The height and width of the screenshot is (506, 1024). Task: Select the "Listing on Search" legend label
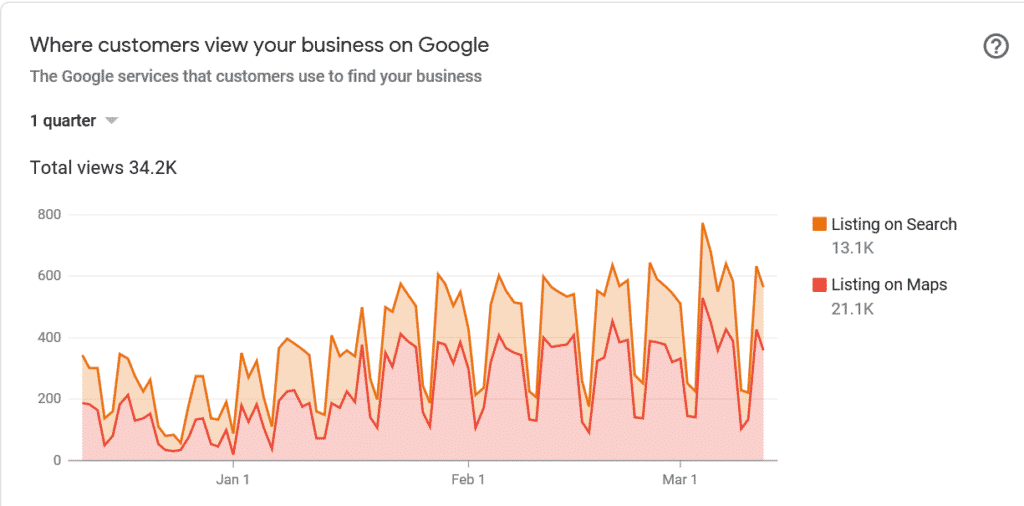(x=893, y=224)
